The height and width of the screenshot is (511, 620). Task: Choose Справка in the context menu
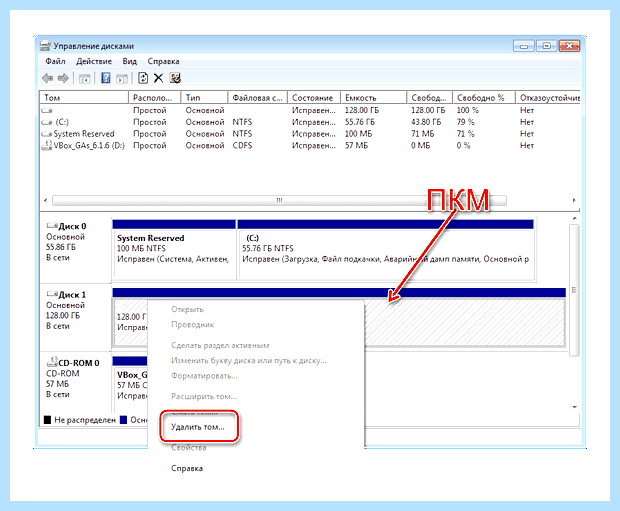point(187,468)
